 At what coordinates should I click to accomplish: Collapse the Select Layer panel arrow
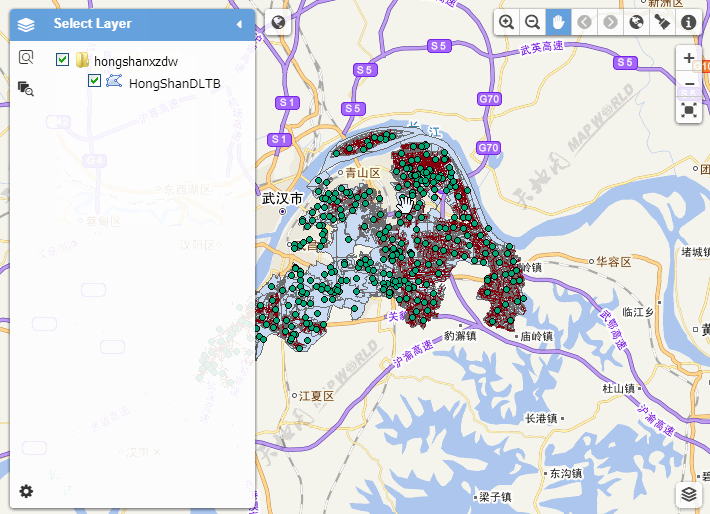point(239,24)
